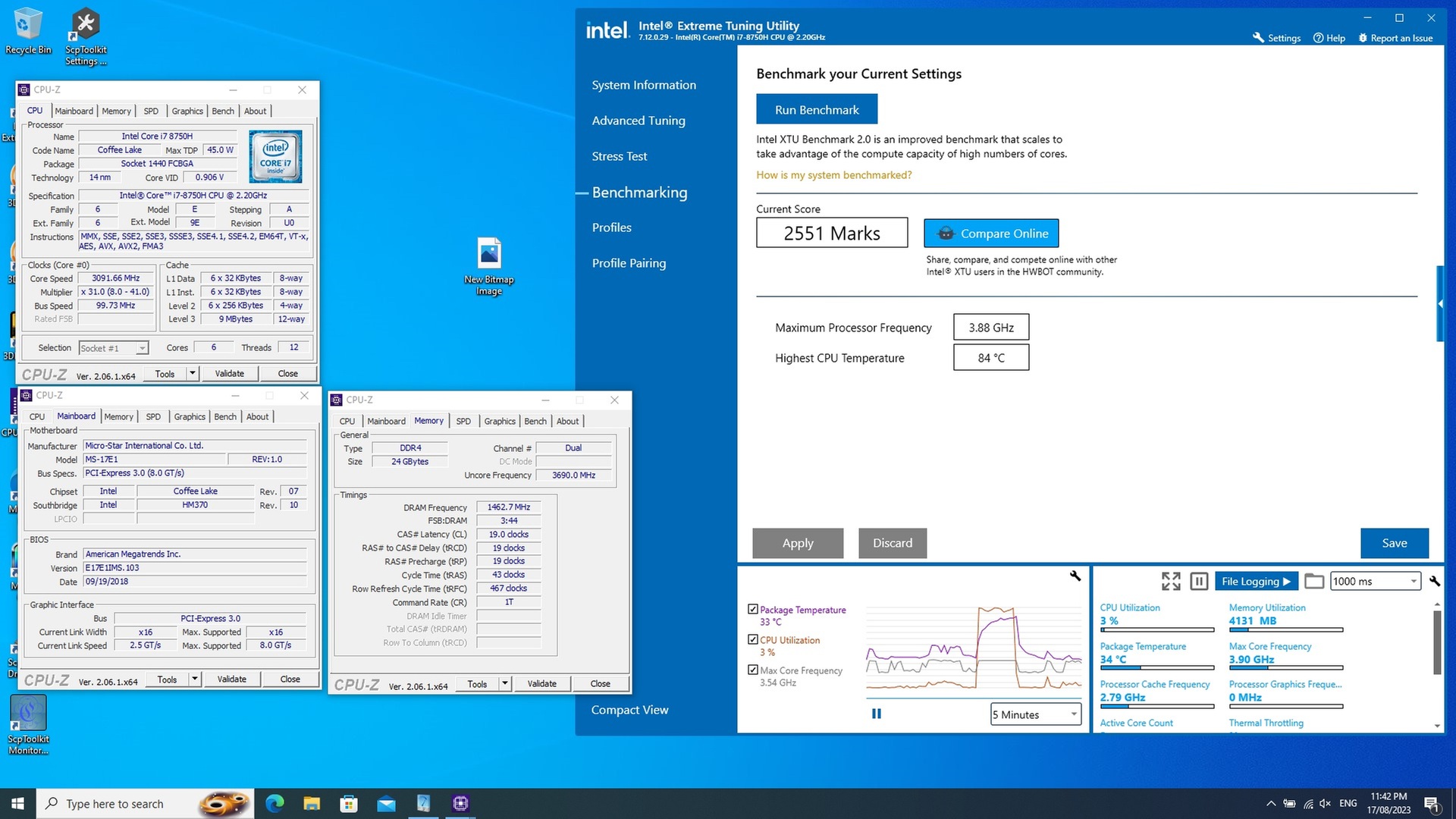
Task: Open the Settings wrench in Intel XTU
Action: tap(1276, 38)
